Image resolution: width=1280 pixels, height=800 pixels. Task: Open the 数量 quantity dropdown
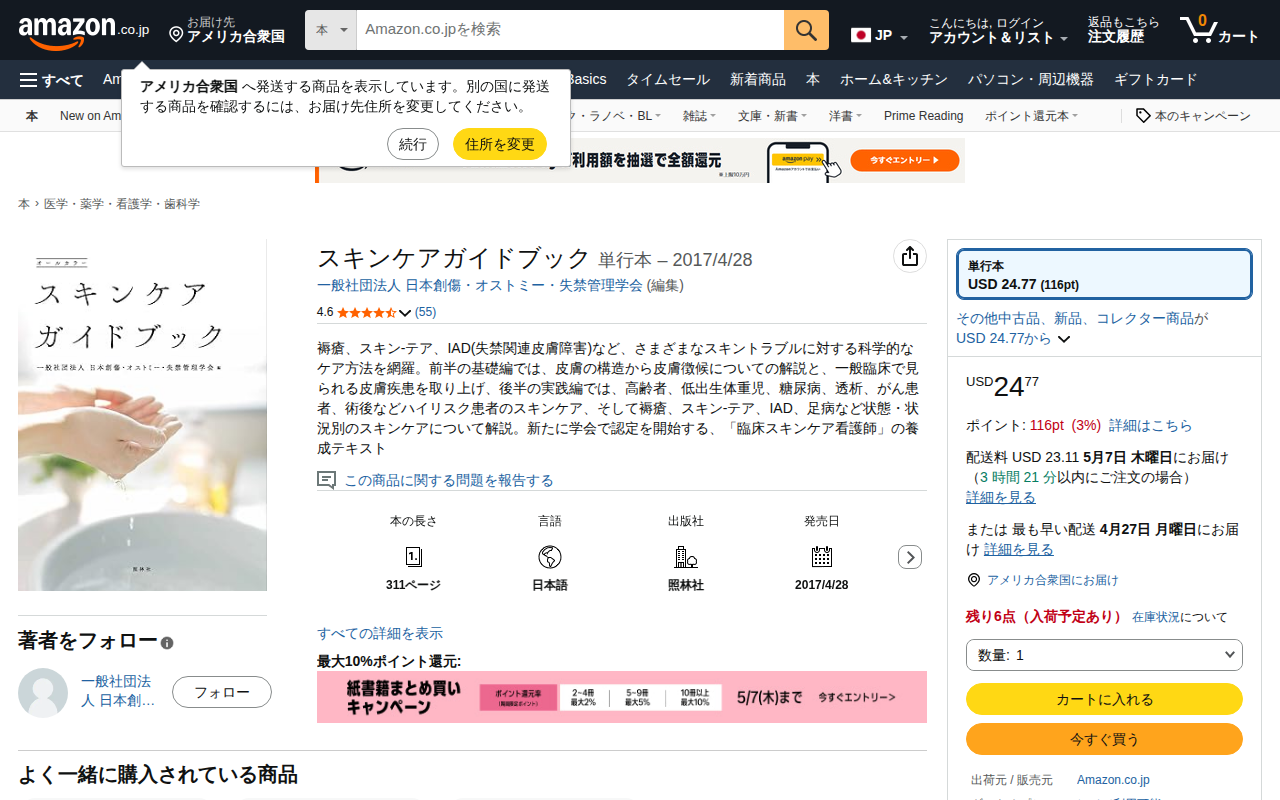(1104, 655)
